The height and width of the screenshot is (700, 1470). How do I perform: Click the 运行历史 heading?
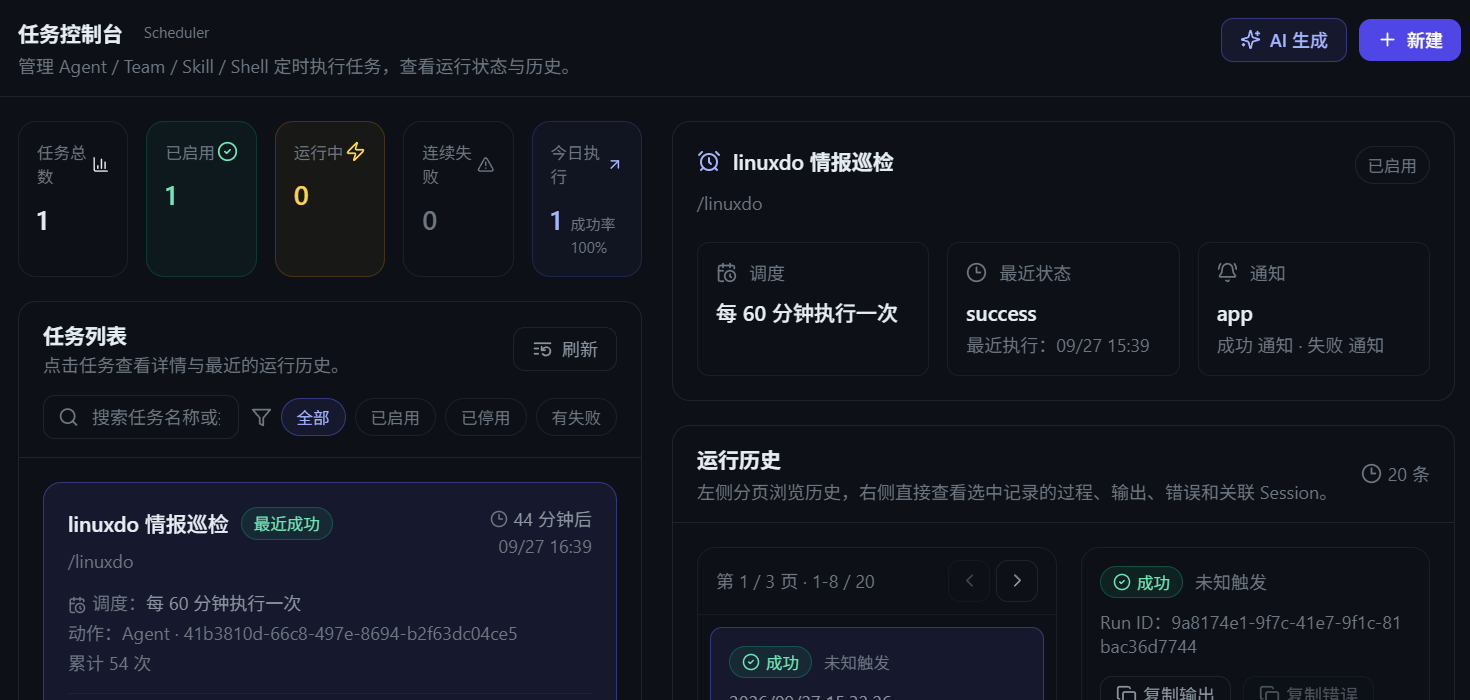[739, 460]
